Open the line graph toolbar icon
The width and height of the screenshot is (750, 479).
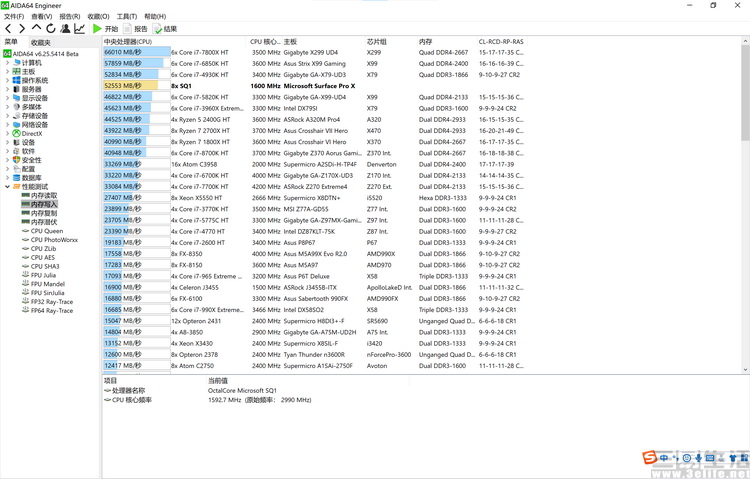pos(79,29)
